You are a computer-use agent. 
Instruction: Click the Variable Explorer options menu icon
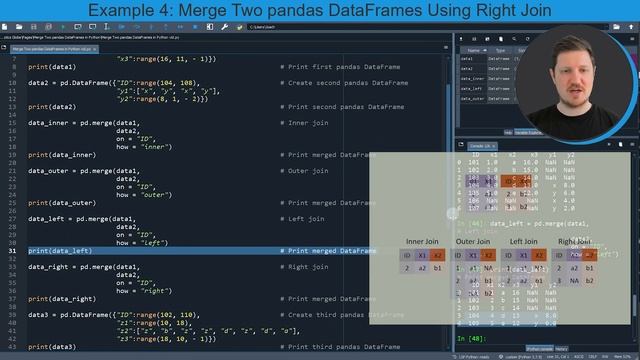click(632, 39)
